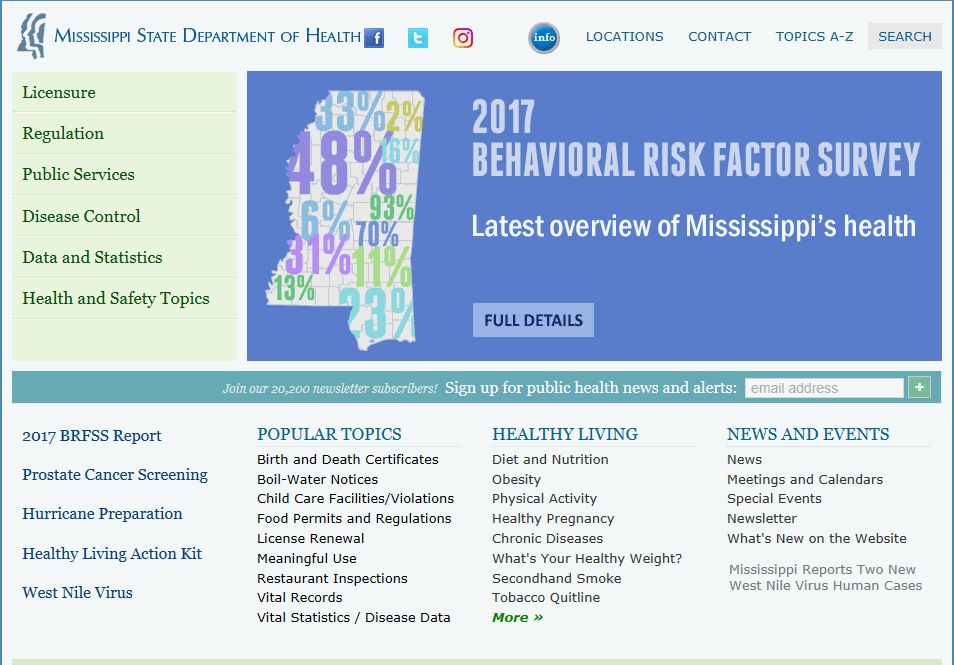This screenshot has width=954, height=665.
Task: Select Licensure in the side menu
Action: [124, 92]
